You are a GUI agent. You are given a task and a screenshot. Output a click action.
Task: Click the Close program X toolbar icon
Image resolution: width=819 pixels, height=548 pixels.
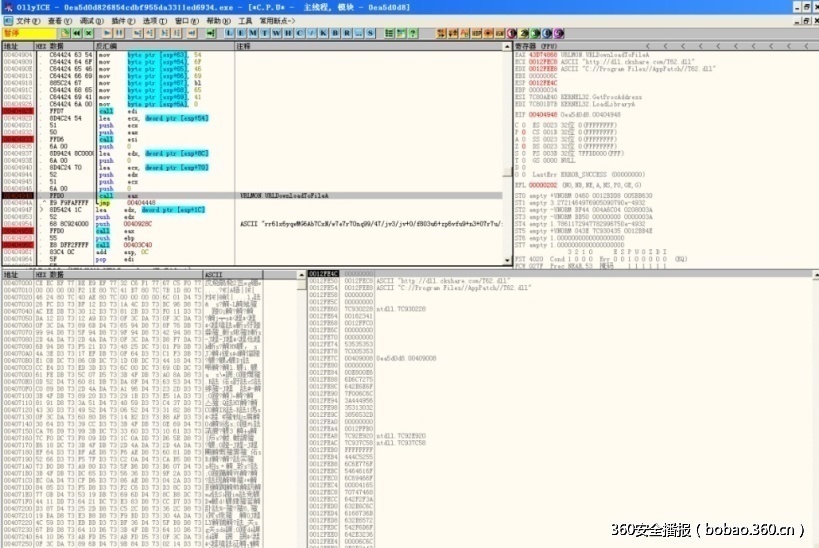(88, 33)
